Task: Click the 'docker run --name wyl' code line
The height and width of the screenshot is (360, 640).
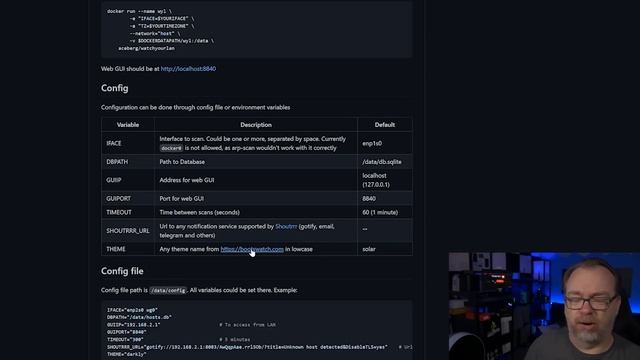Action: pyautogui.click(x=140, y=11)
